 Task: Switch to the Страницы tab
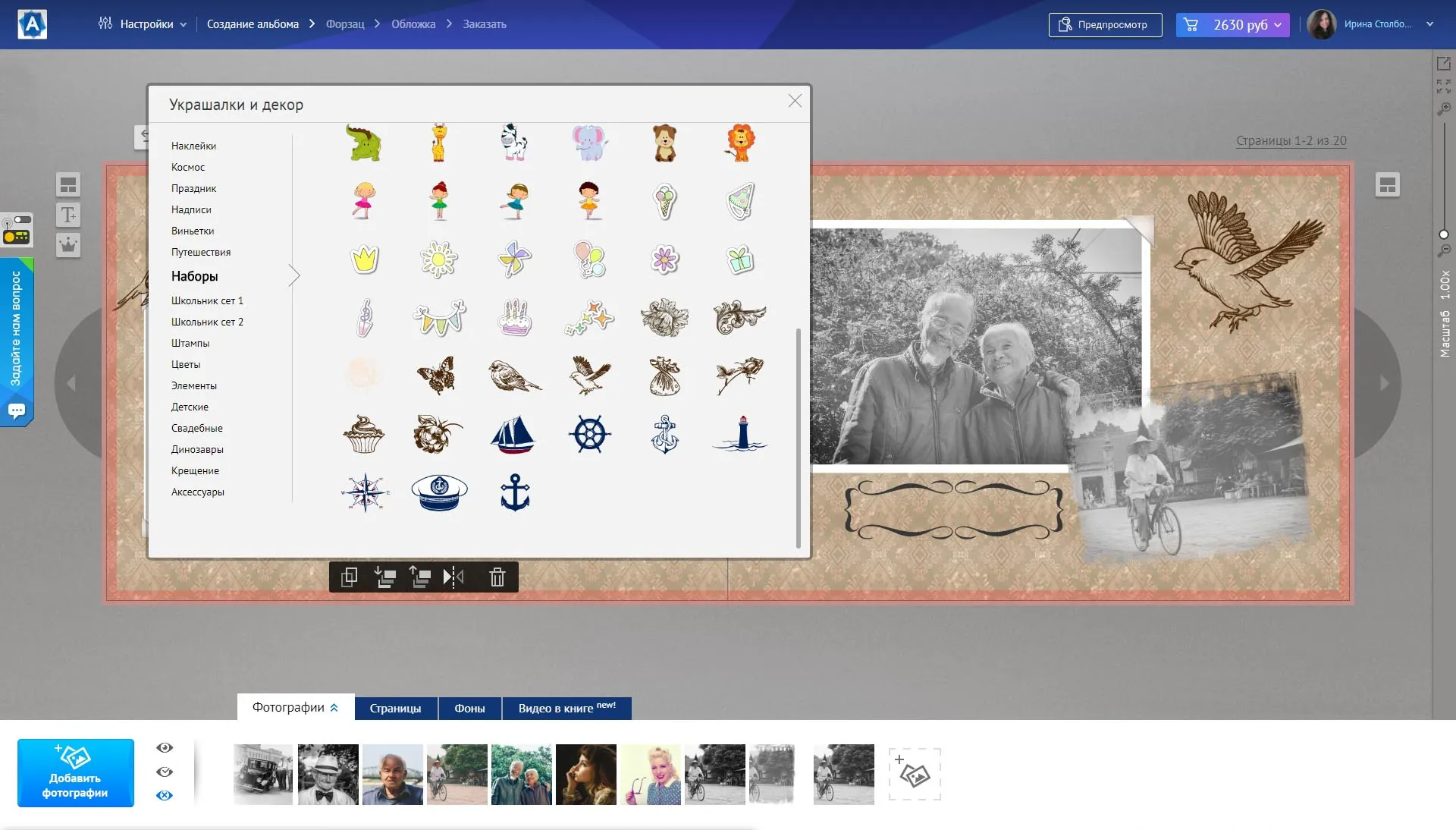pos(395,708)
